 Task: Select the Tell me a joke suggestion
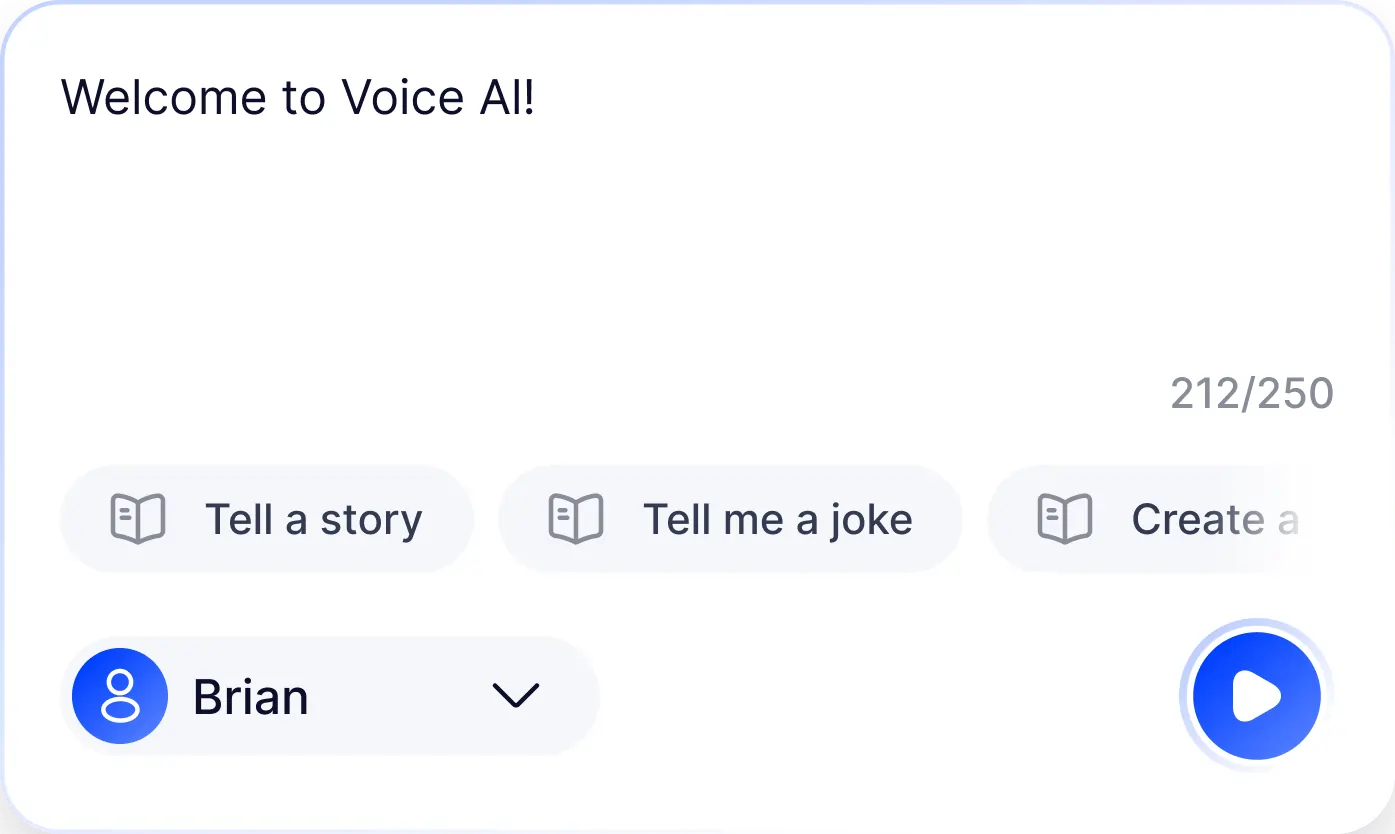[730, 519]
